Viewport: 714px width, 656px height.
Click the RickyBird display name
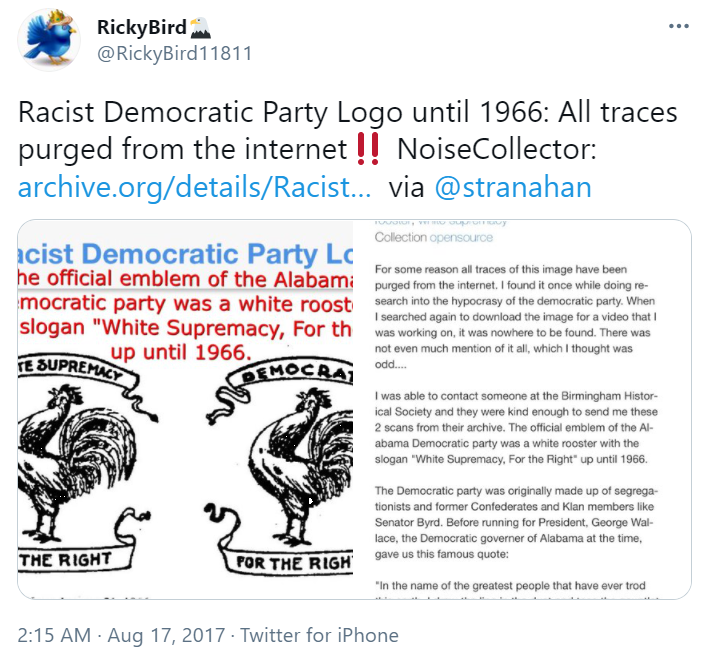(x=142, y=27)
